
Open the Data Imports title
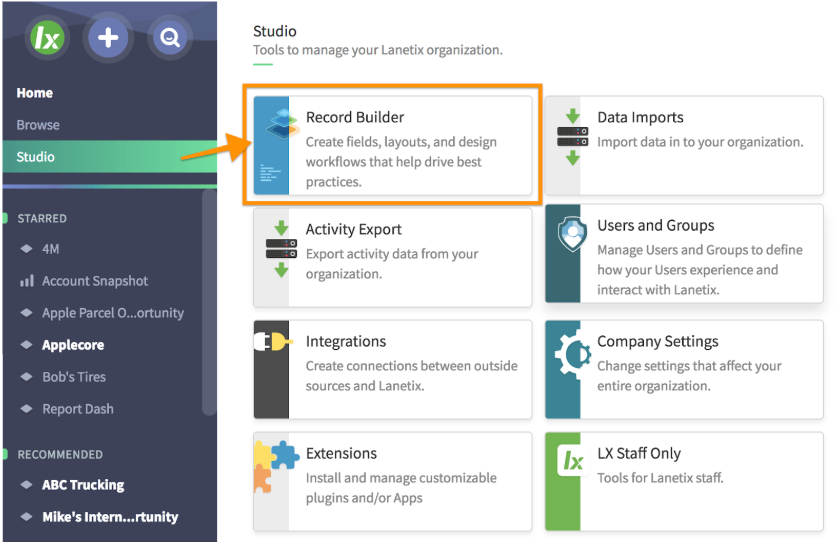(x=640, y=117)
